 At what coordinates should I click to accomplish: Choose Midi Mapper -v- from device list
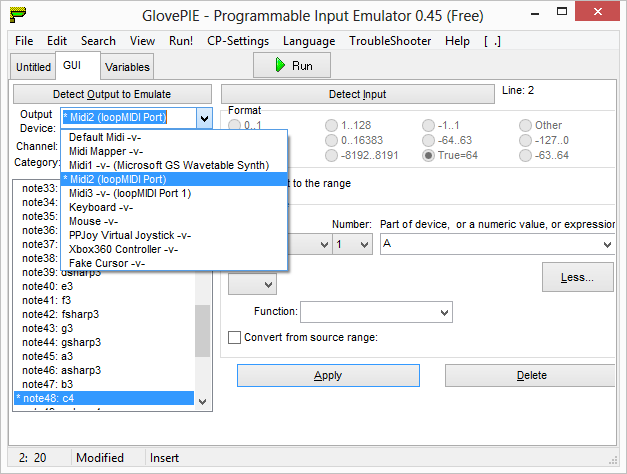point(174,151)
